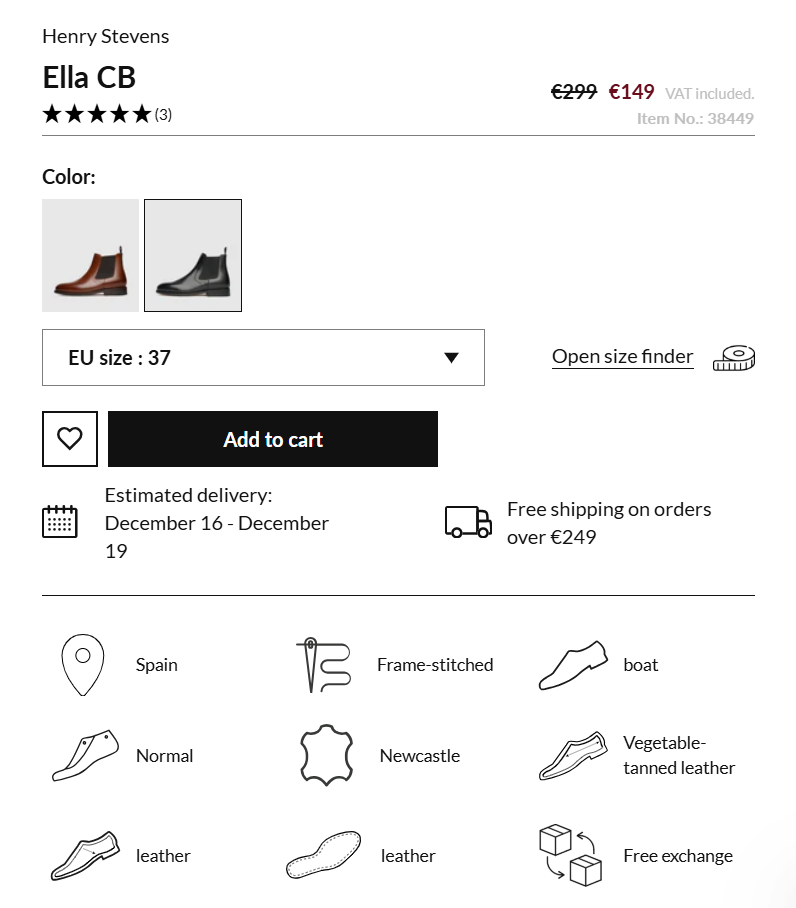Click the Spain location pin icon

[x=81, y=663]
